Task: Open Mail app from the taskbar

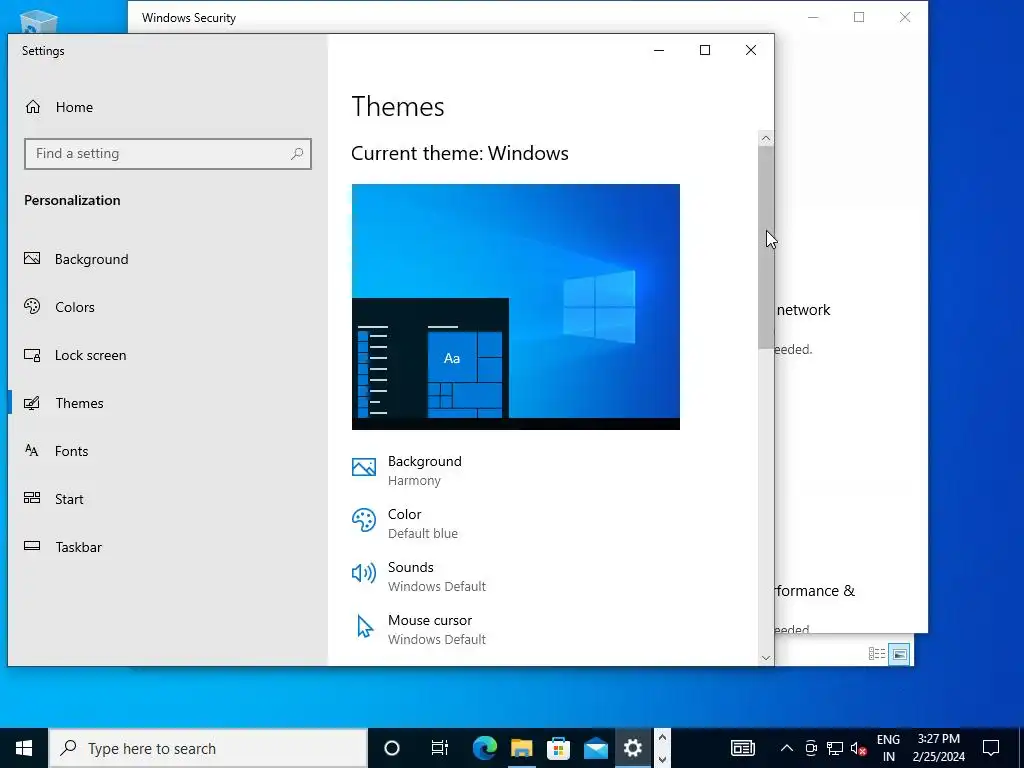Action: [596, 748]
